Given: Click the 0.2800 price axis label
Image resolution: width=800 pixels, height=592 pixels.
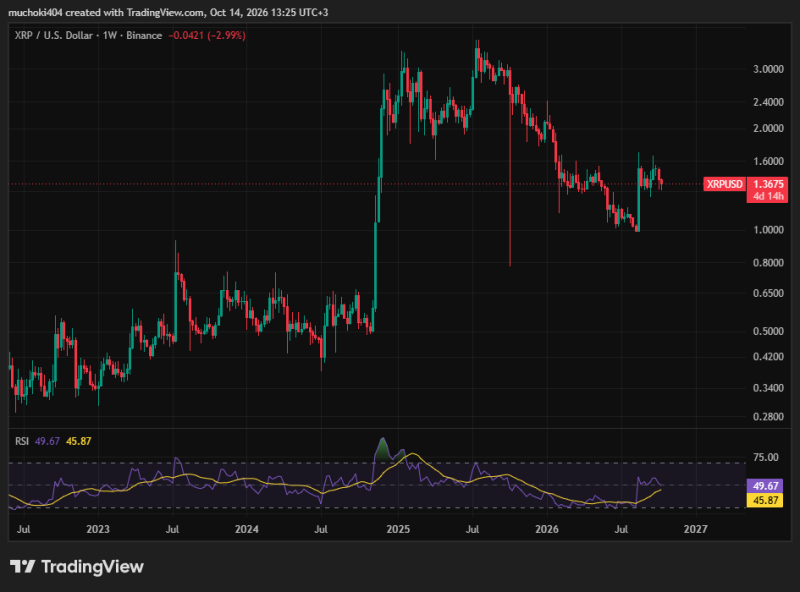Looking at the screenshot, I should click(x=768, y=417).
